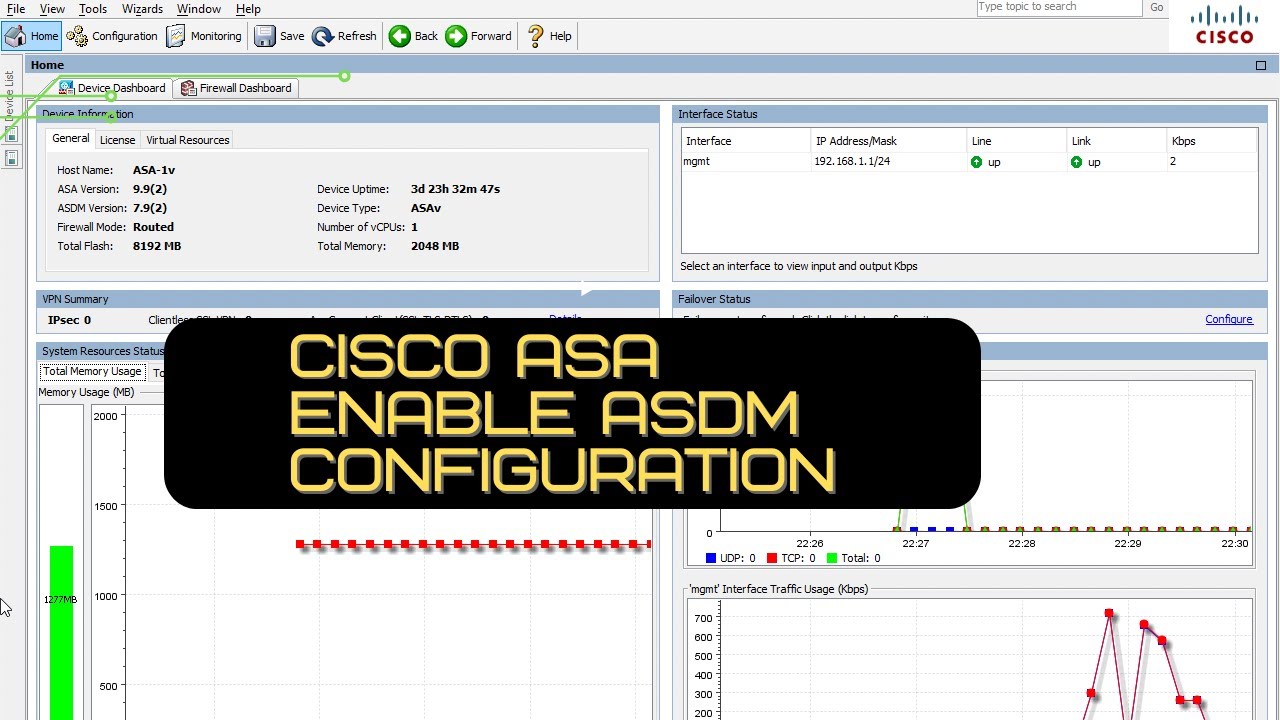Screen dimensions: 1280x720
Task: Switch to the Virtual Resources tab
Action: (188, 140)
